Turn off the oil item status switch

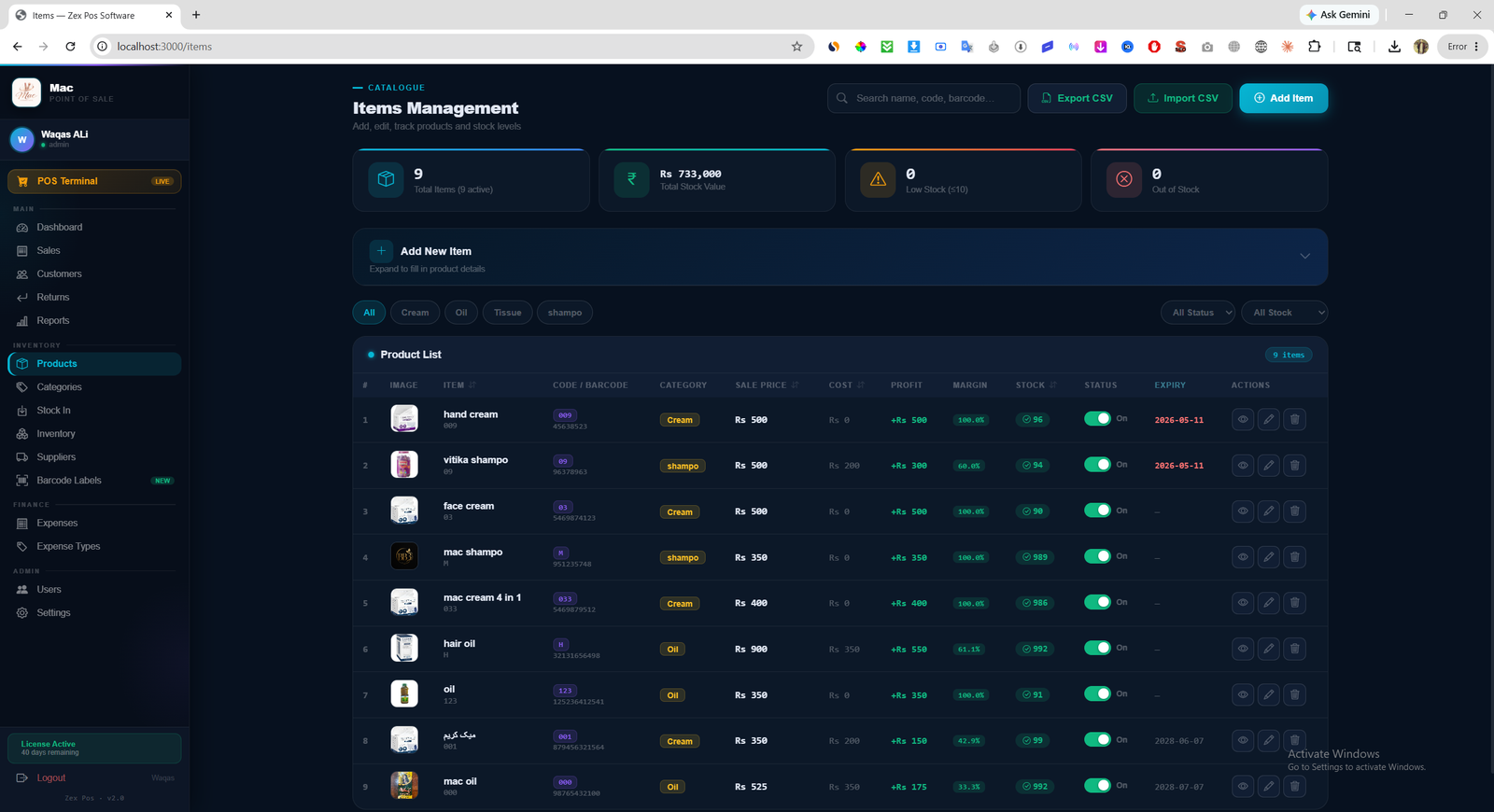(1097, 693)
